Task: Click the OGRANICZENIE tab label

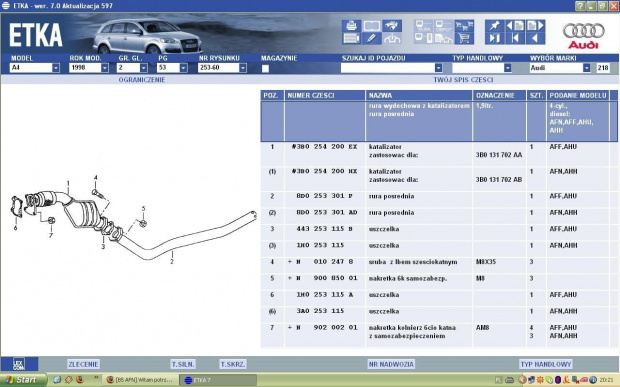Action: 142,80
